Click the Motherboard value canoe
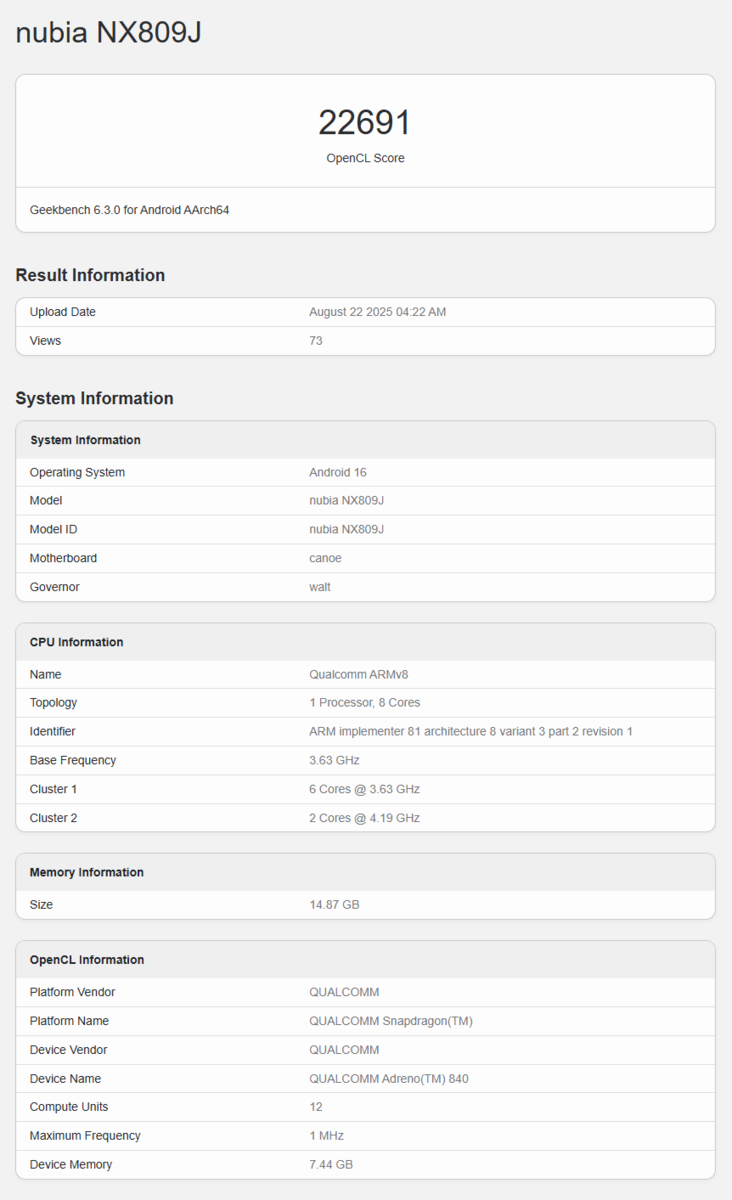The height and width of the screenshot is (1200, 732). [326, 558]
